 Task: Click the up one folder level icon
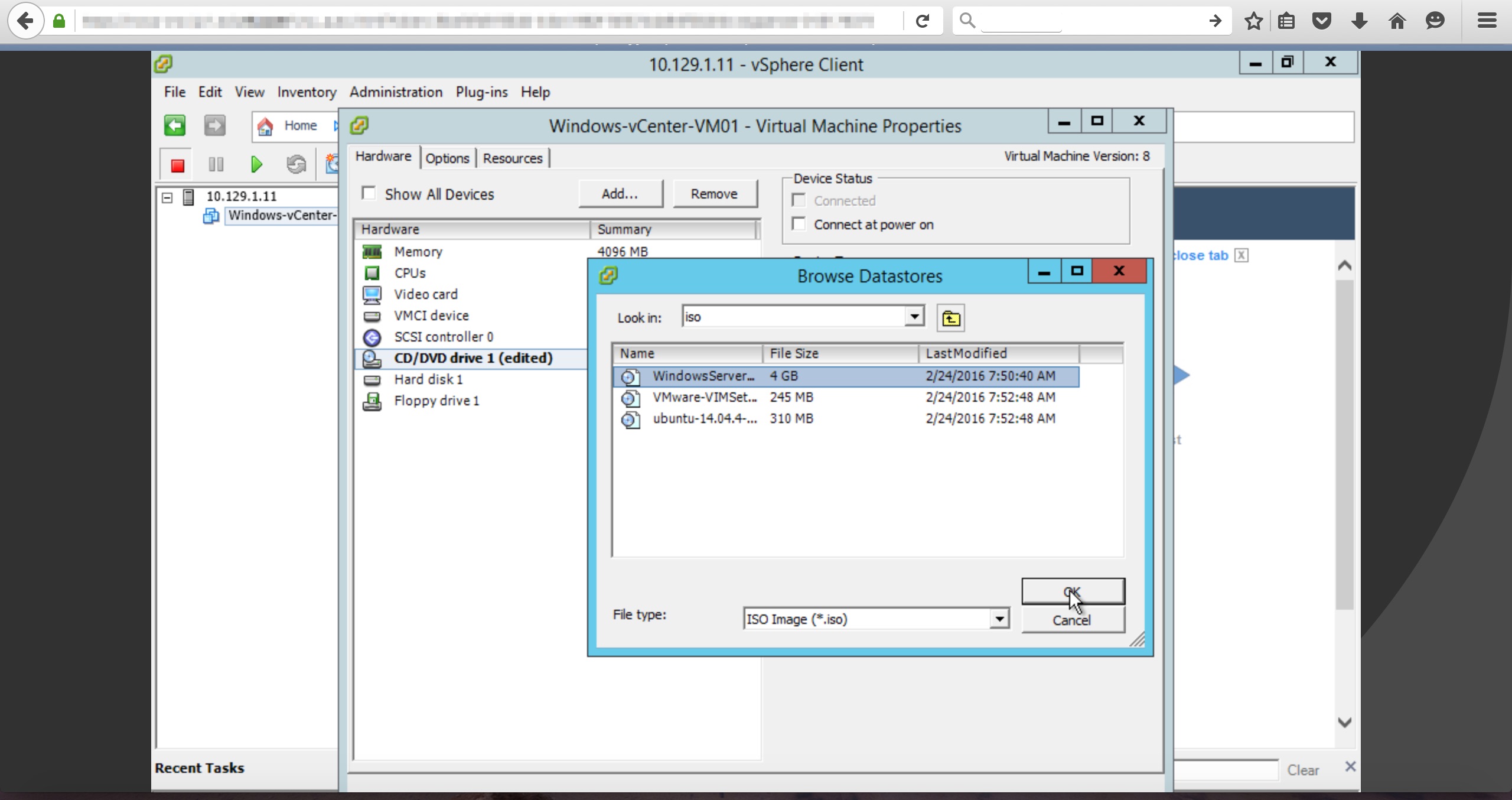950,318
